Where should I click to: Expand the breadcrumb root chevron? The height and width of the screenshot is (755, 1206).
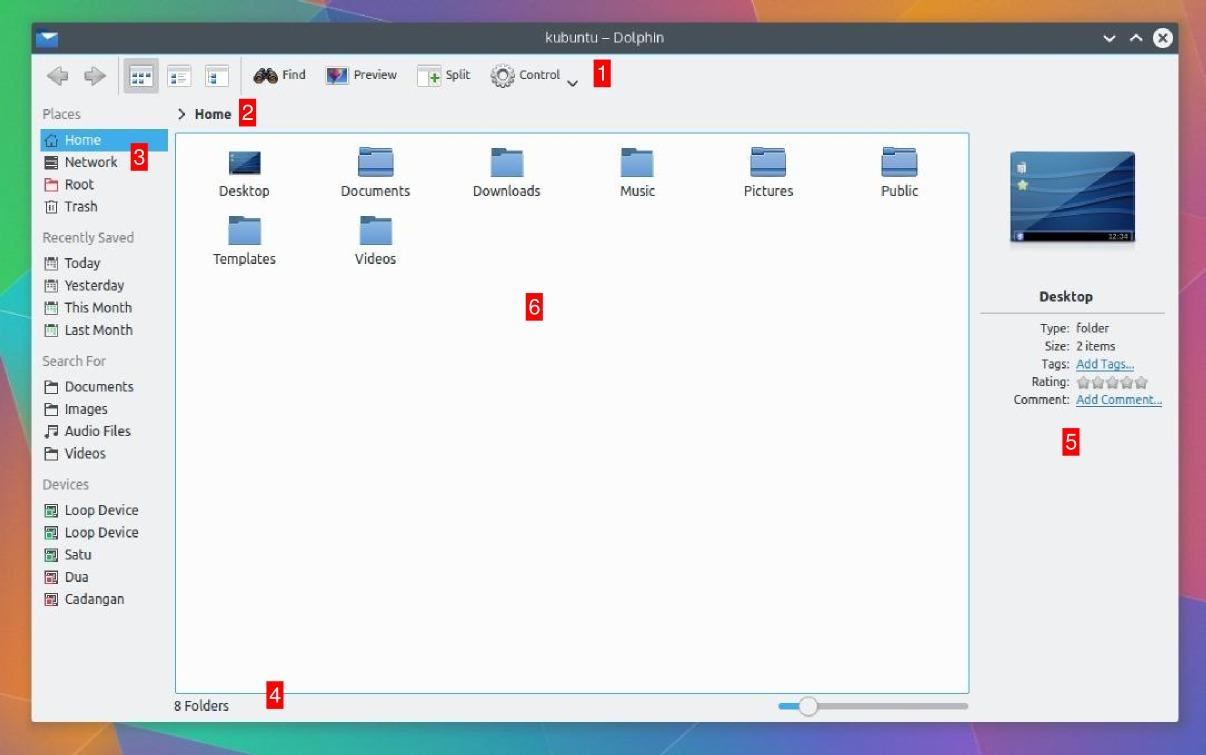click(x=183, y=114)
